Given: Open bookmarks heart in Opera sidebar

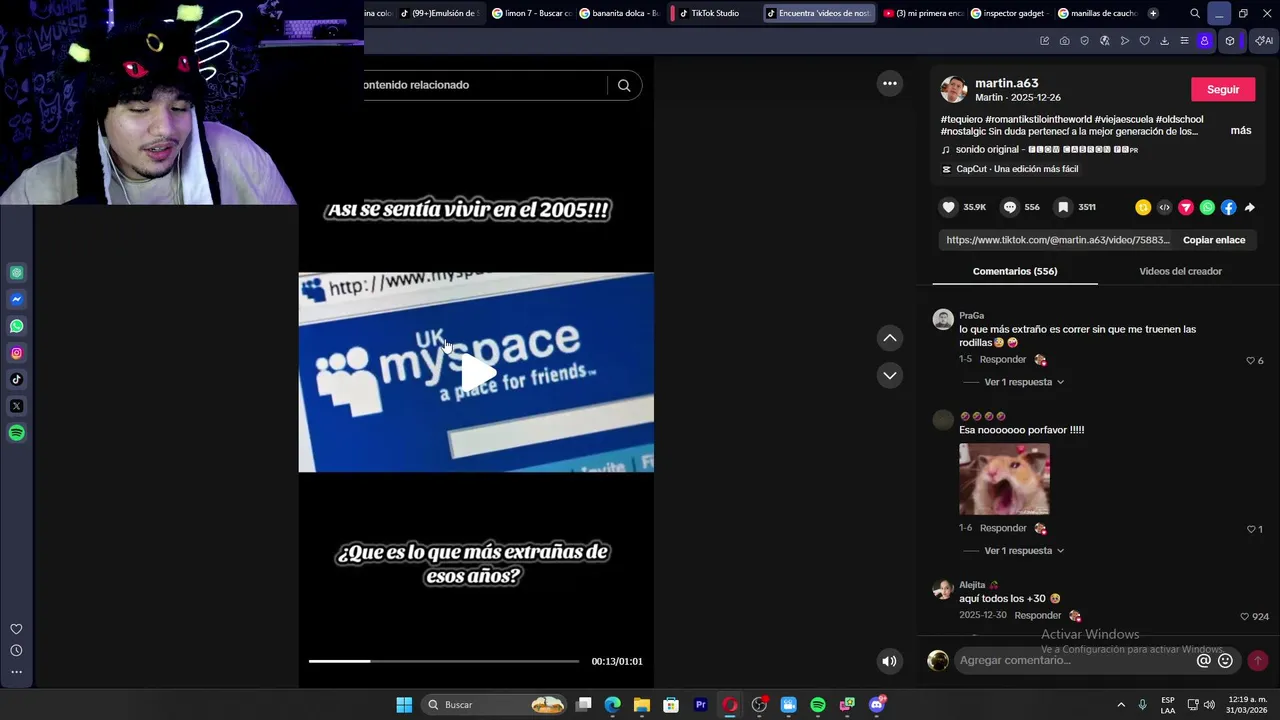Looking at the screenshot, I should pos(16,629).
